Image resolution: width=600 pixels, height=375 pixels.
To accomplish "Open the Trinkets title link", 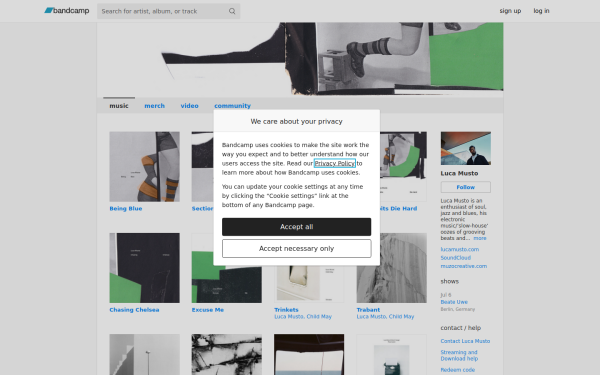I will [286, 310].
